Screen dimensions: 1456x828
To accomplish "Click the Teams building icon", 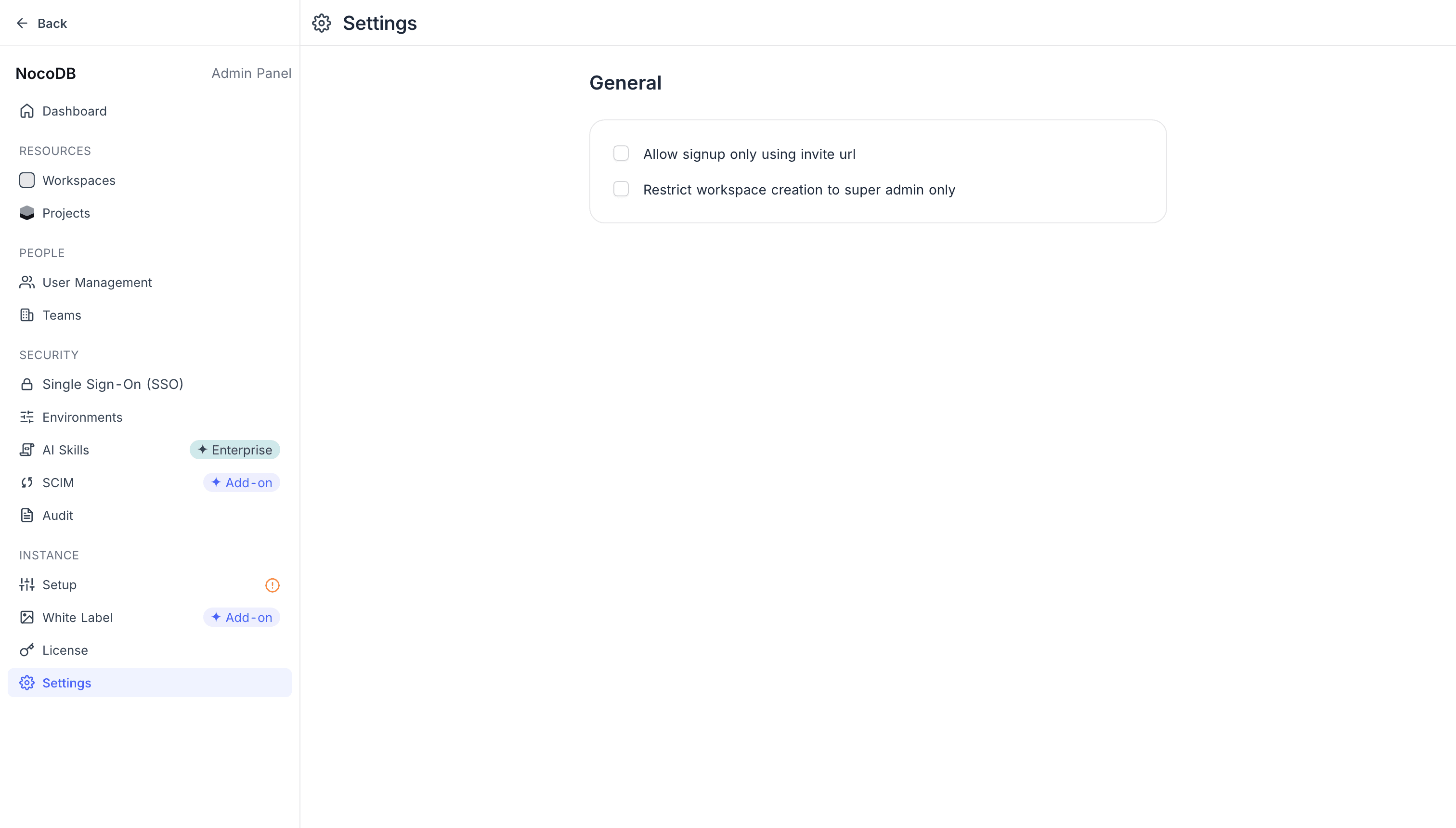I will tap(27, 315).
